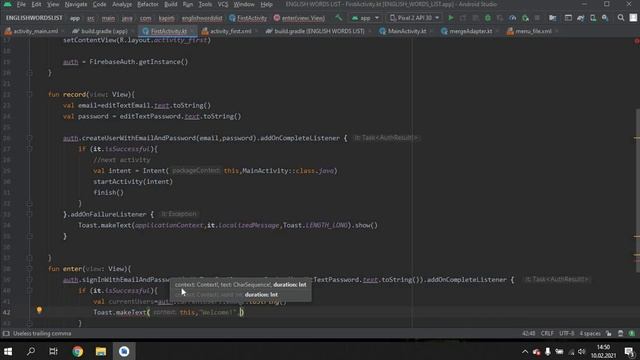The width and height of the screenshot is (640, 360).
Task: Click the 'Useless trailing comma' status message
Action: tap(42, 333)
